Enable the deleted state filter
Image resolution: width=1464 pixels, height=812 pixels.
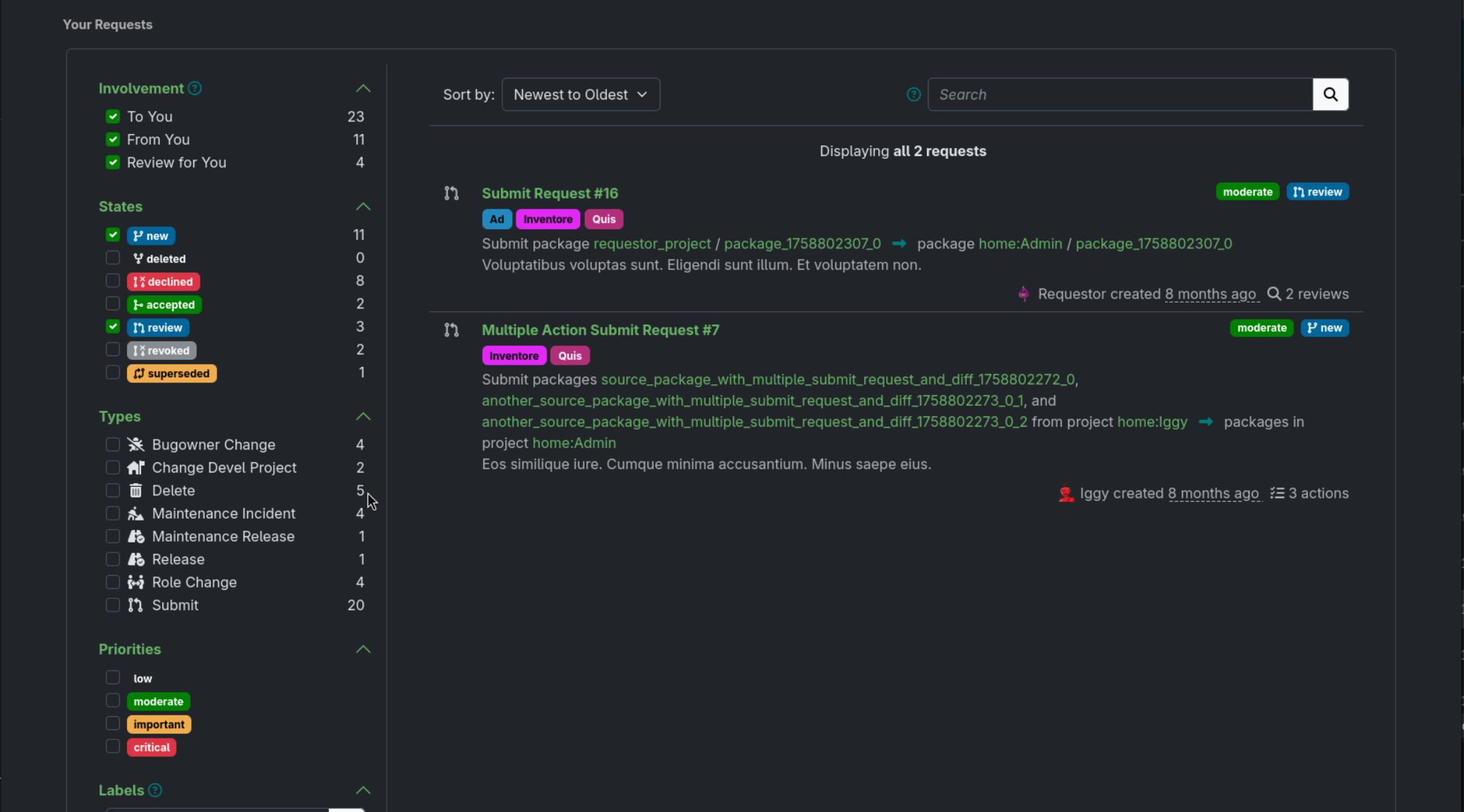pos(113,257)
